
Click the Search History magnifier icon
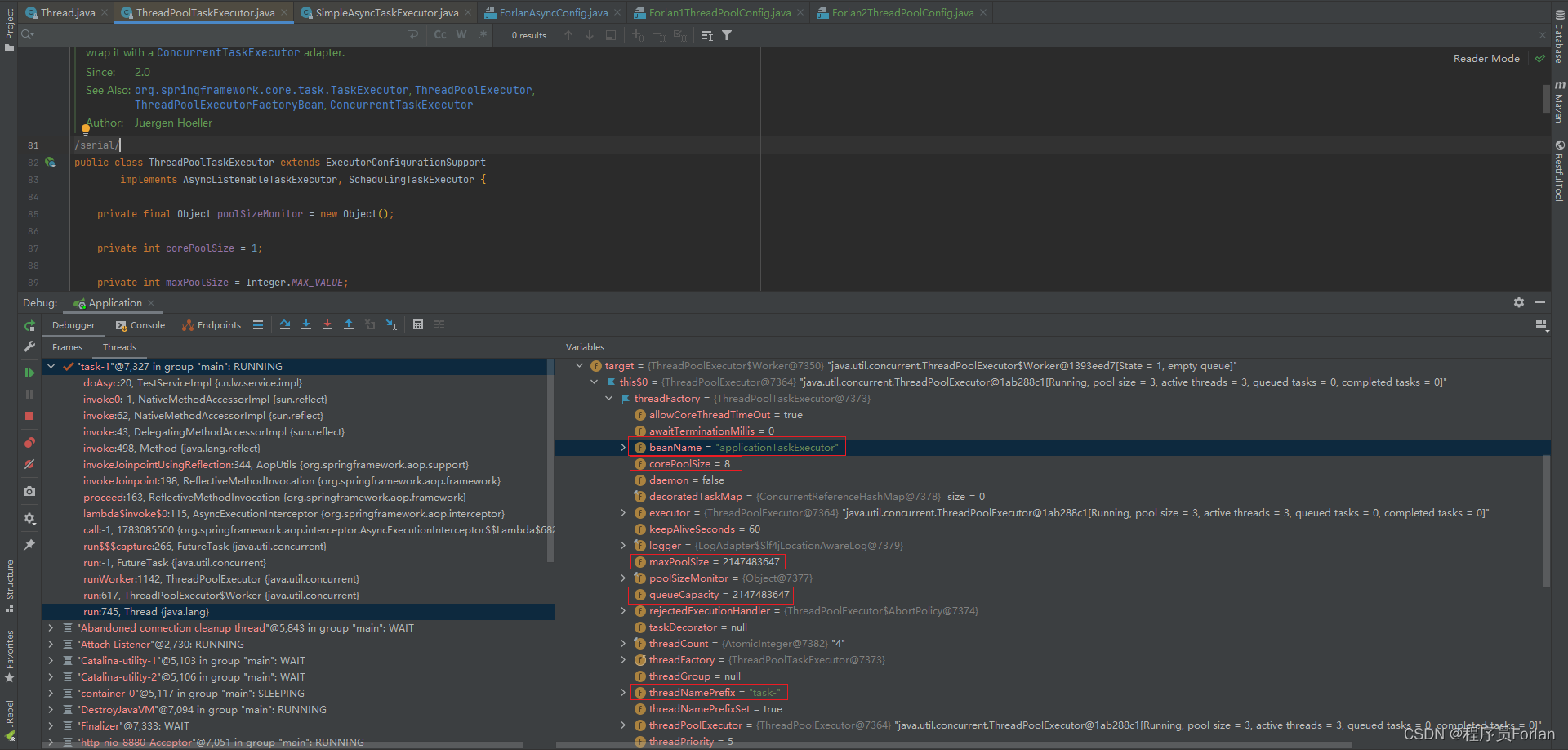(28, 34)
